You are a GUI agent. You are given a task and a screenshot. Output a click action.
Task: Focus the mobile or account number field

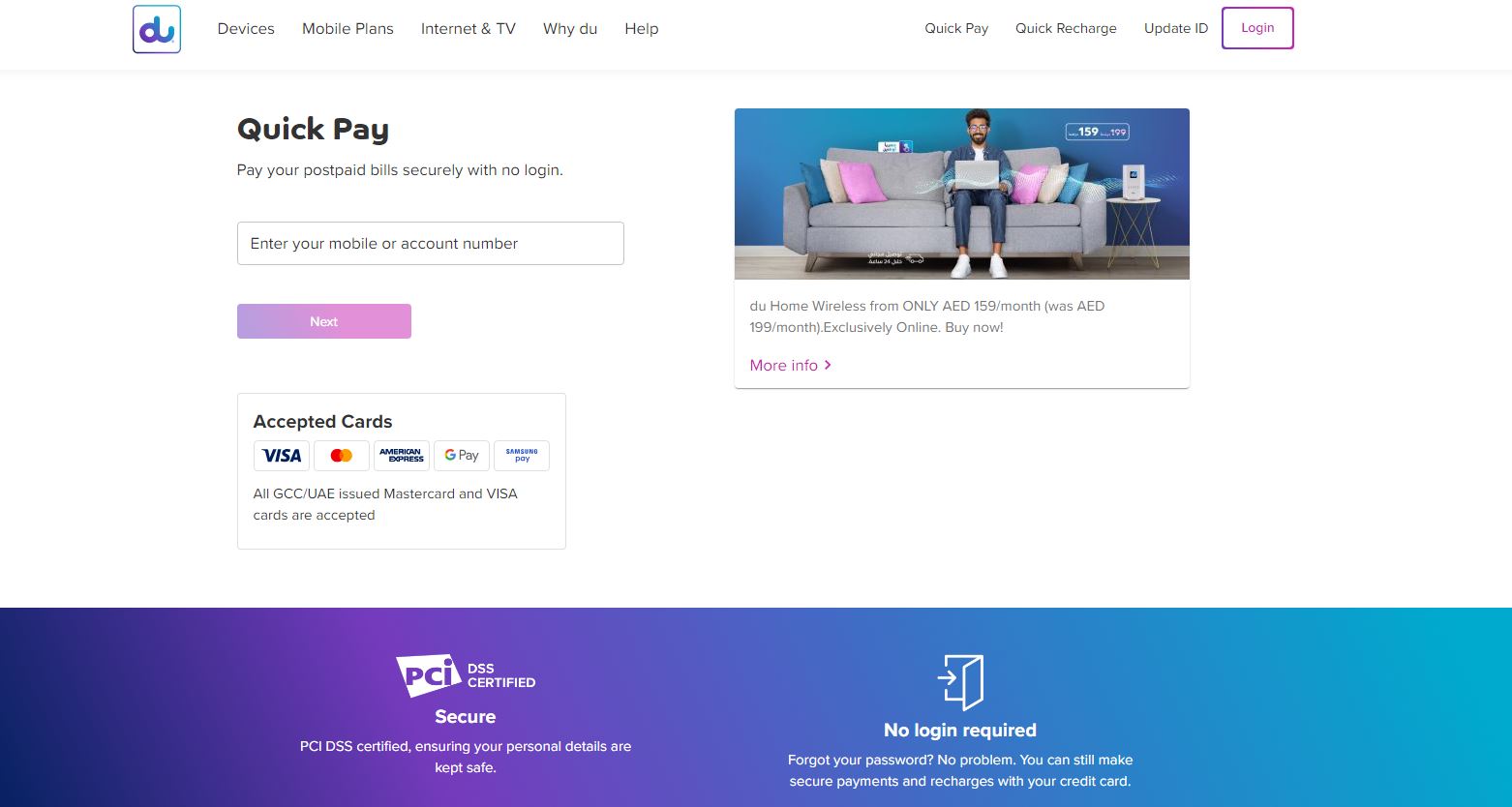(431, 244)
